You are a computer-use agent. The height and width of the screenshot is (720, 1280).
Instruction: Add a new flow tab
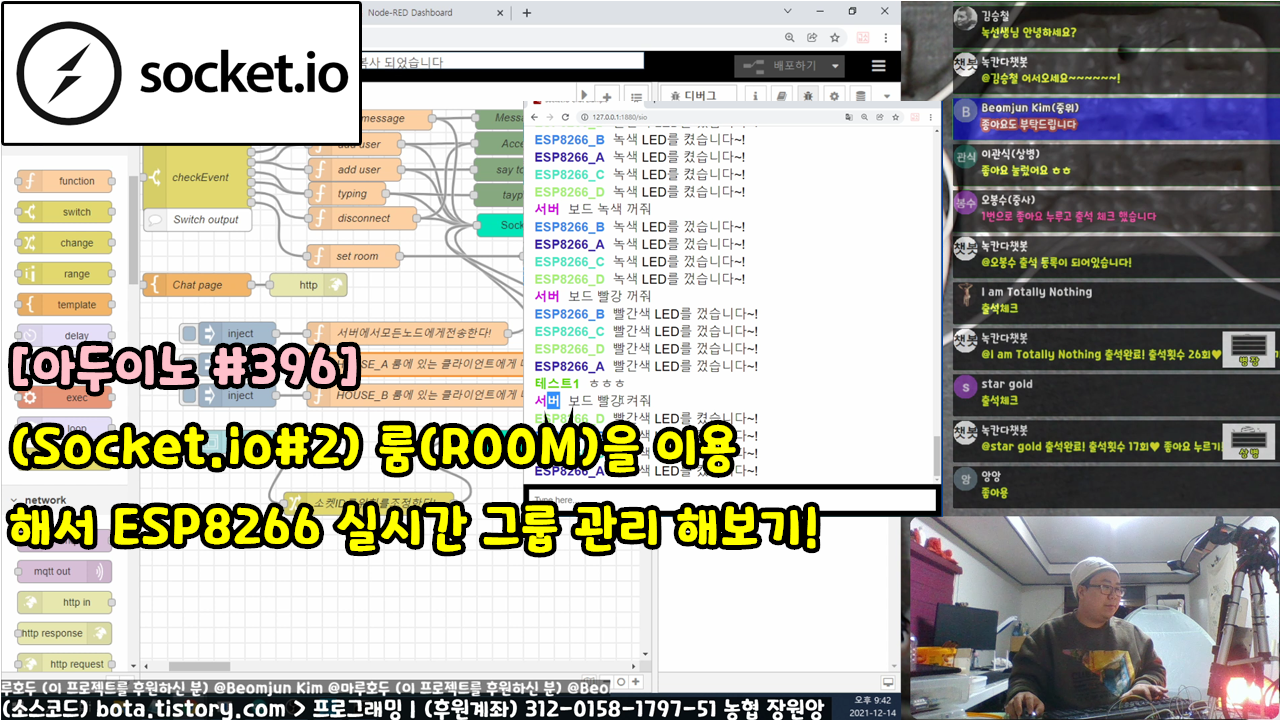point(607,96)
